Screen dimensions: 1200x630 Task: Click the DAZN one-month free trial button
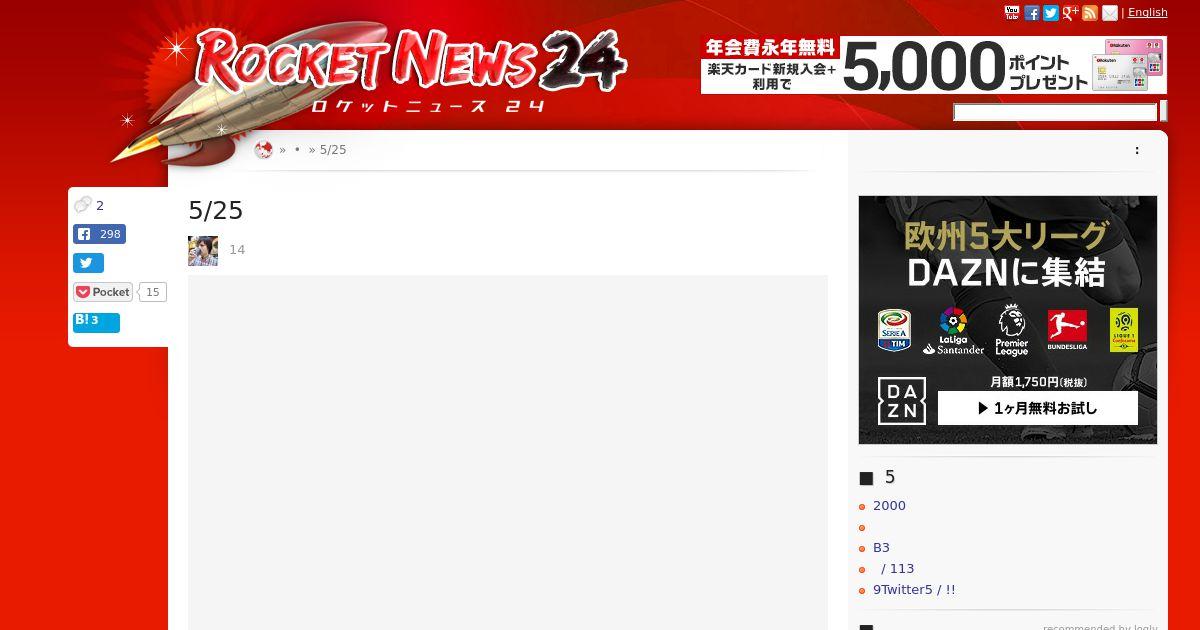tap(1037, 408)
